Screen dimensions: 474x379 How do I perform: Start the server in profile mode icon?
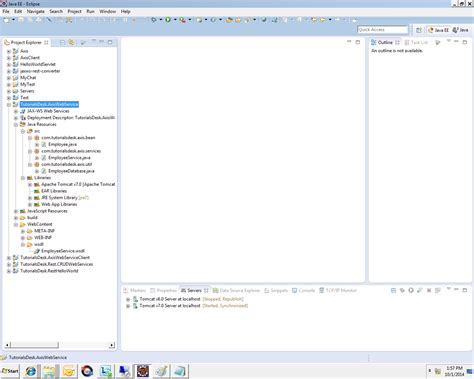click(420, 290)
